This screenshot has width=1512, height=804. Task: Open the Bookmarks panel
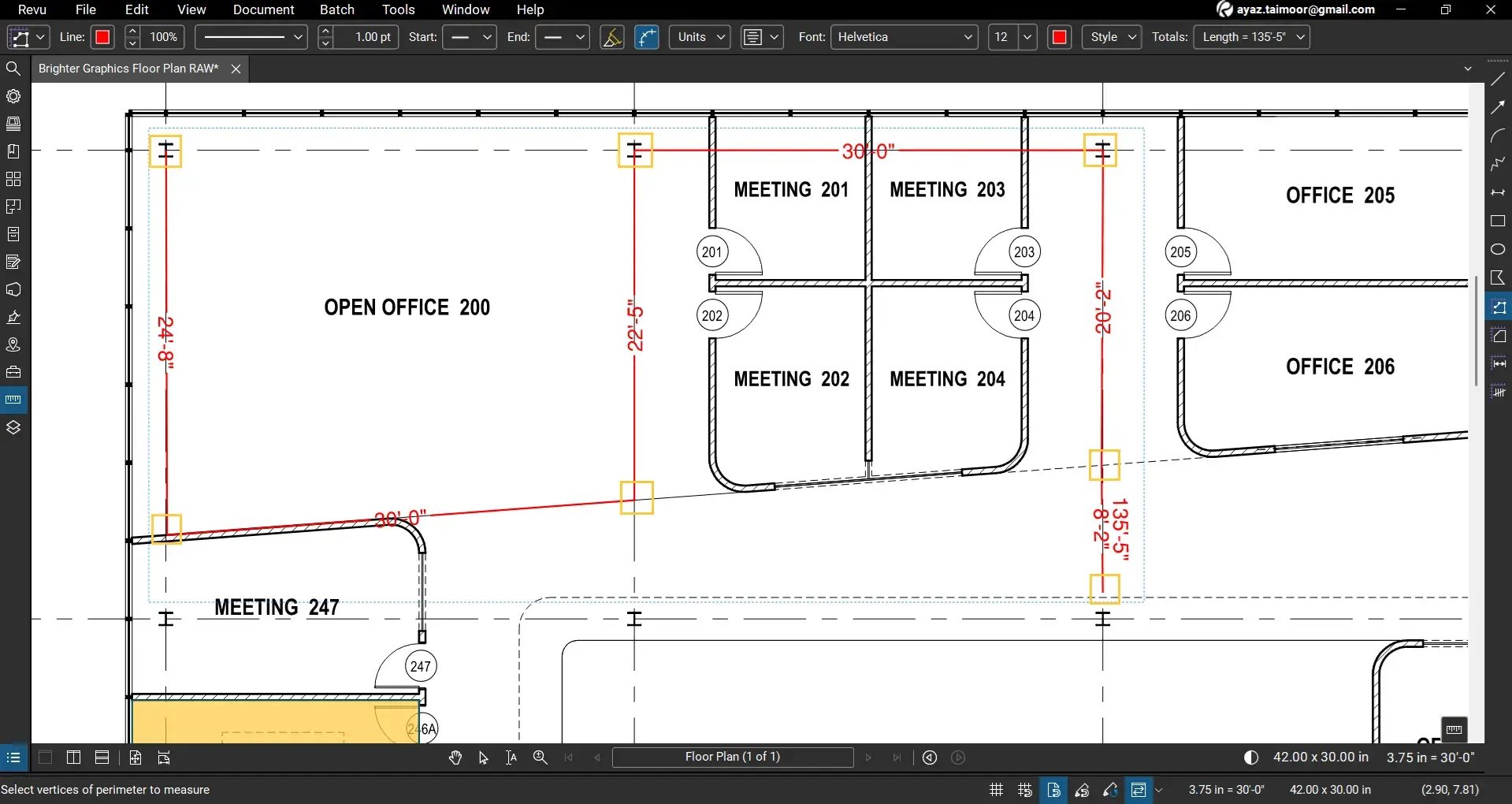13,151
